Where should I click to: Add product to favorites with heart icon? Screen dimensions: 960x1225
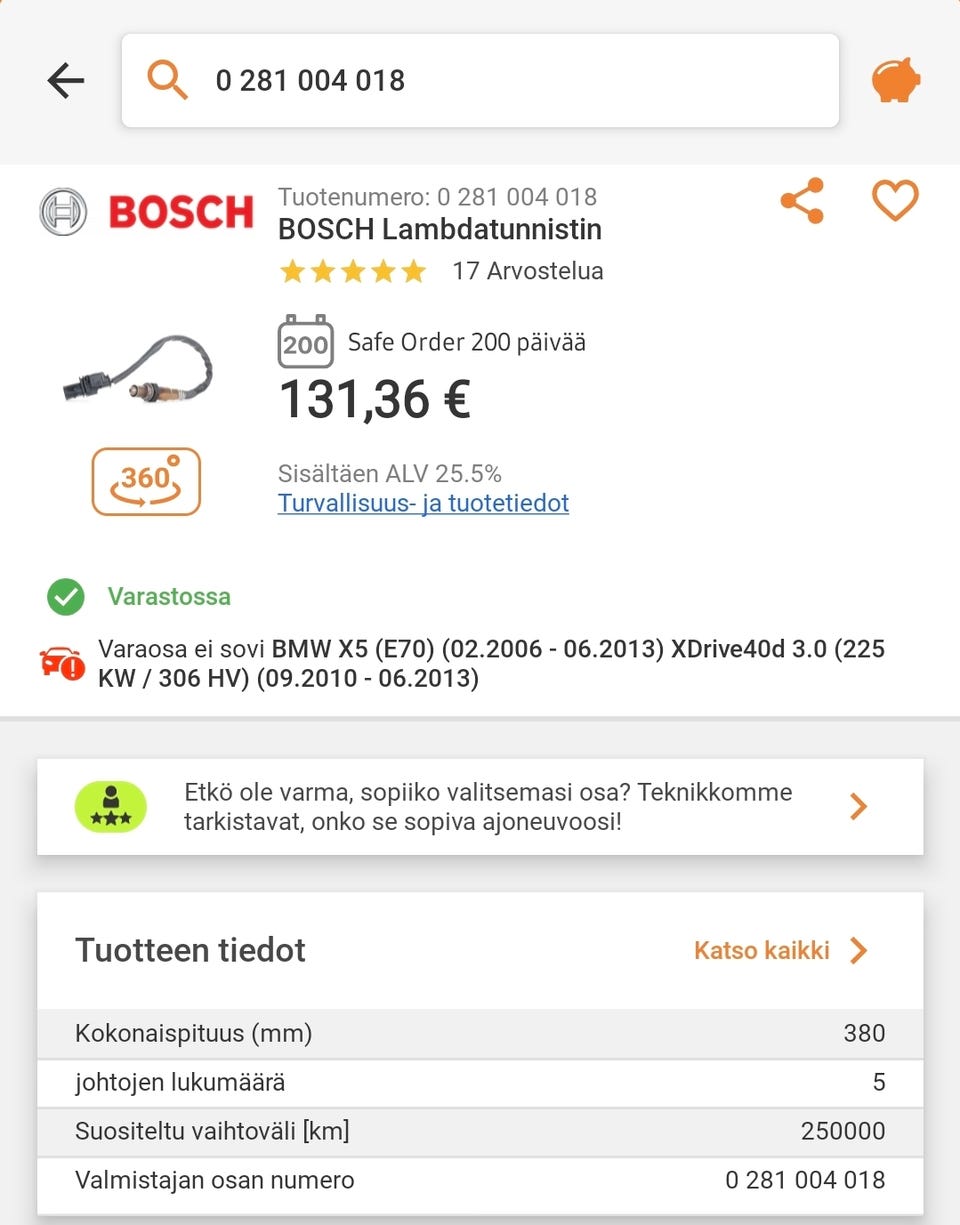(x=894, y=201)
